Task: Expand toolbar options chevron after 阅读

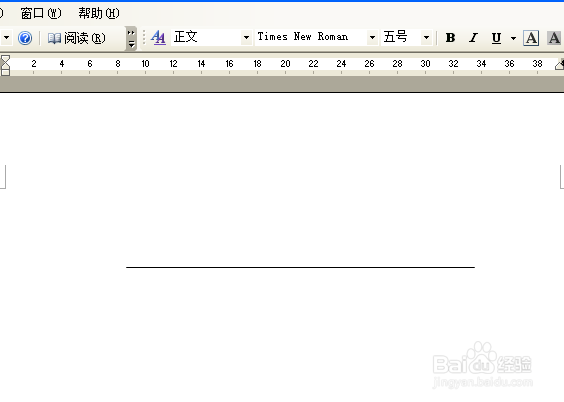Action: [131, 38]
